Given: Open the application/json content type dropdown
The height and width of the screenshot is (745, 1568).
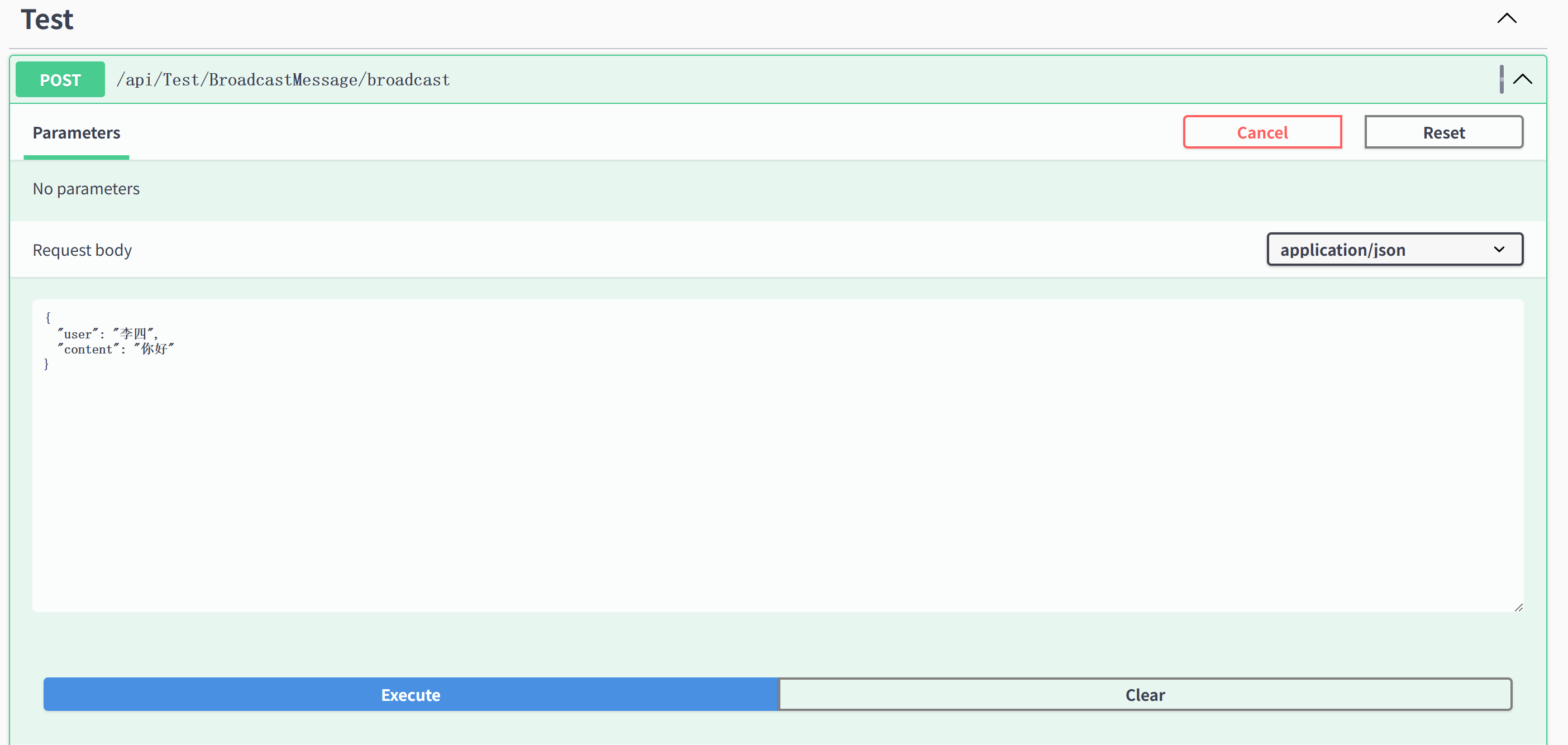Looking at the screenshot, I should click(1394, 250).
